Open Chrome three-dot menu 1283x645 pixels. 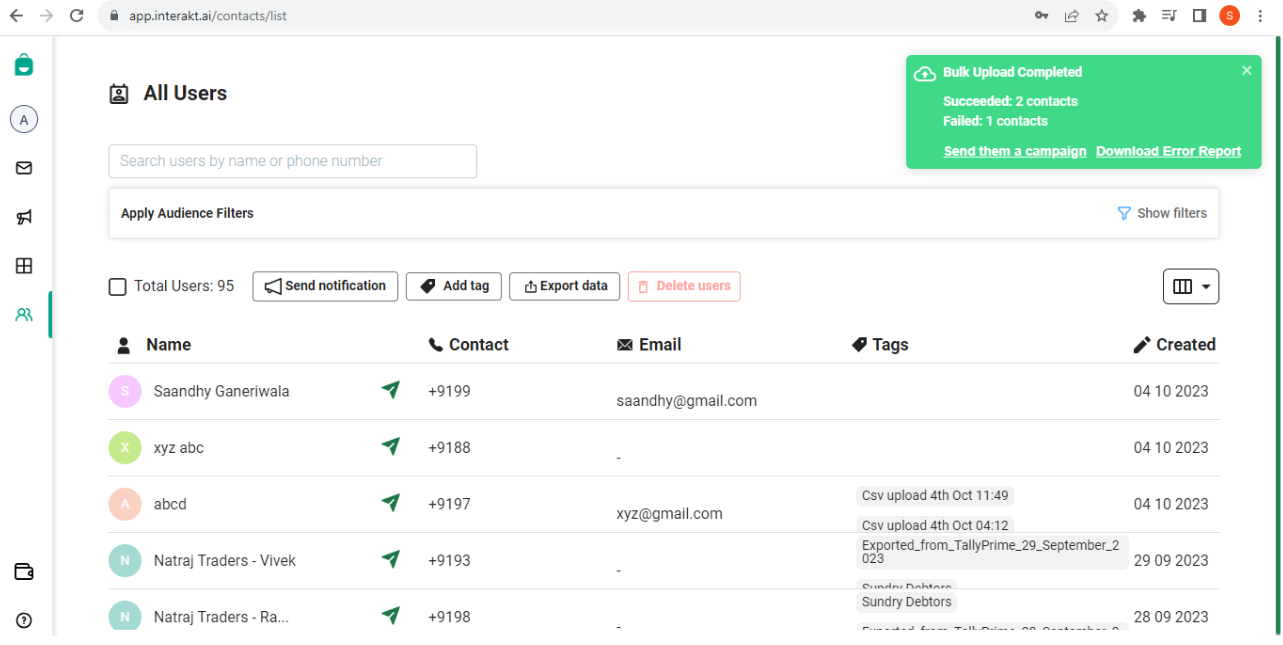coord(1260,16)
